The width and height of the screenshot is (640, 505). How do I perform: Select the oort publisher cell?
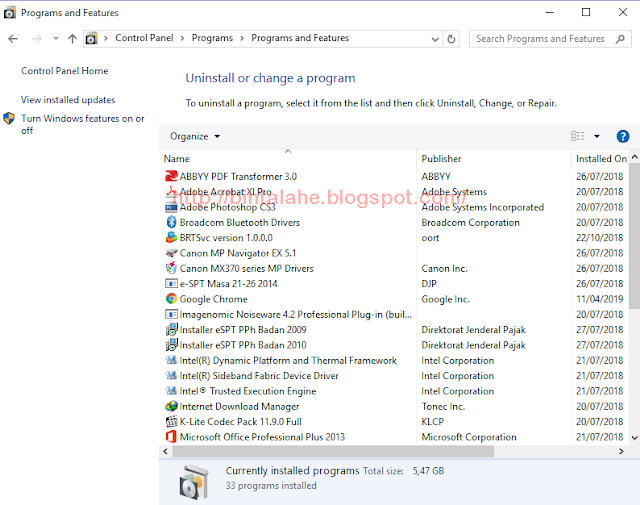click(x=430, y=238)
